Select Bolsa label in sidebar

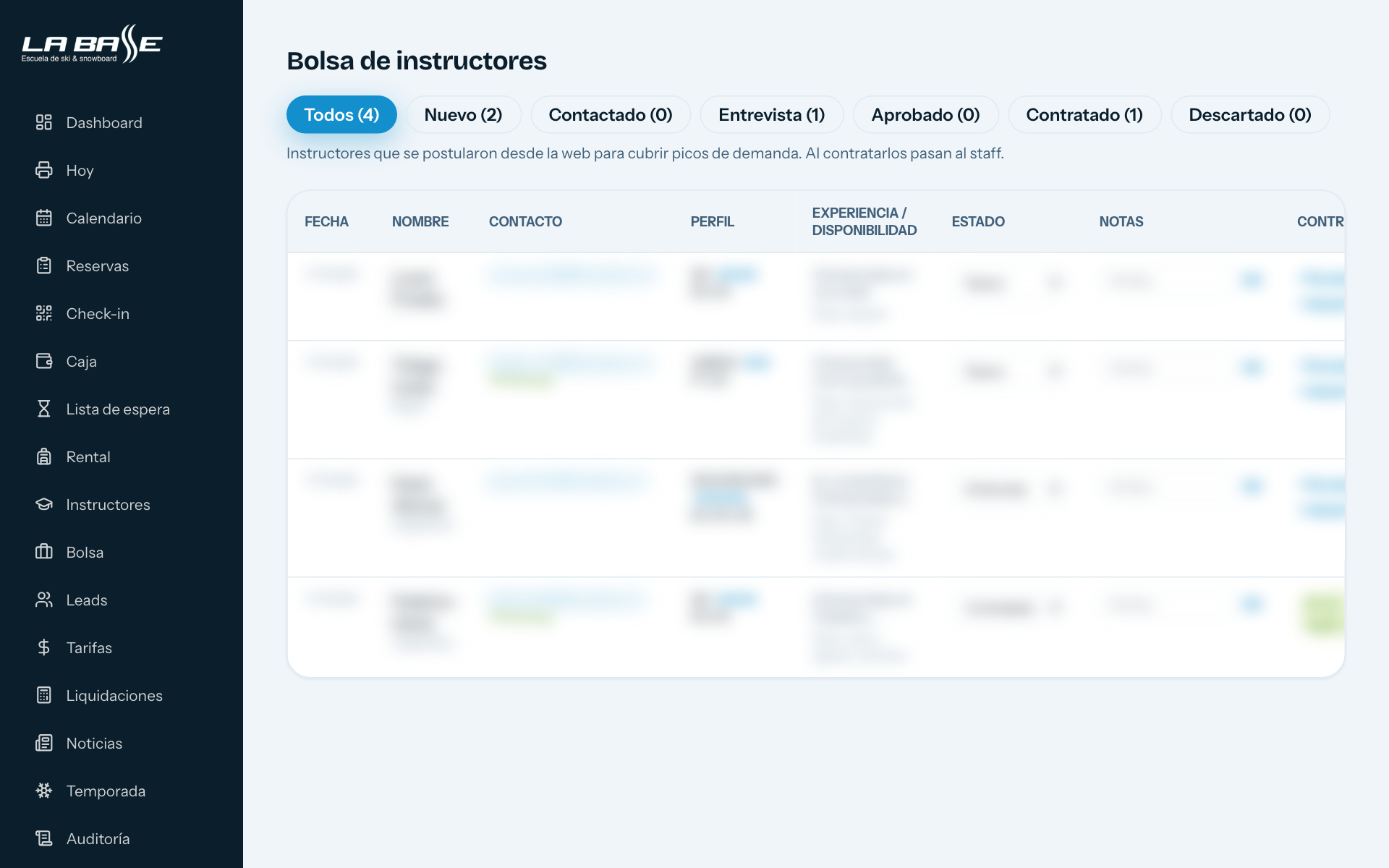[x=85, y=552]
